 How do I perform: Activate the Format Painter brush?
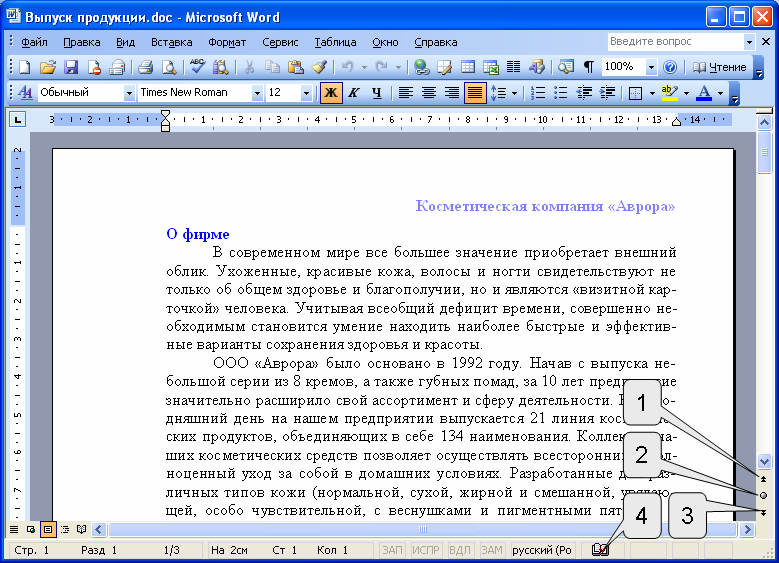pos(319,67)
